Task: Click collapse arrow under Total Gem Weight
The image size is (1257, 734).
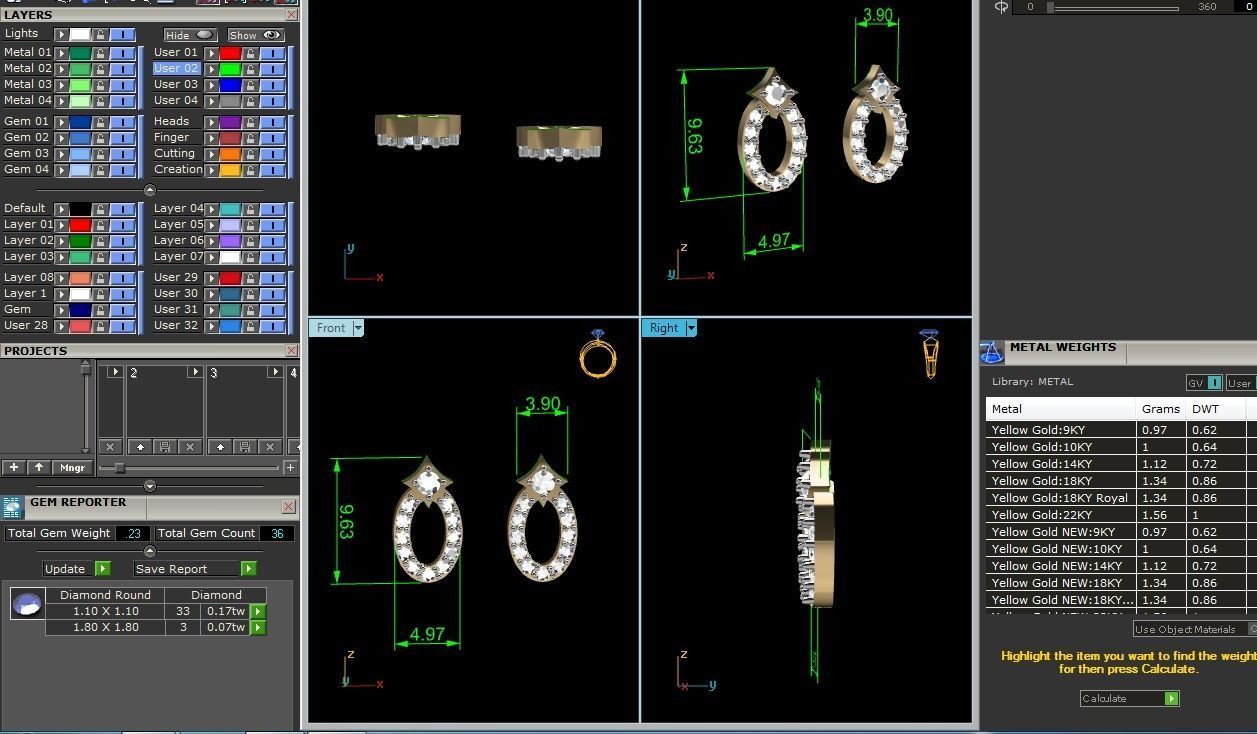Action: [150, 551]
